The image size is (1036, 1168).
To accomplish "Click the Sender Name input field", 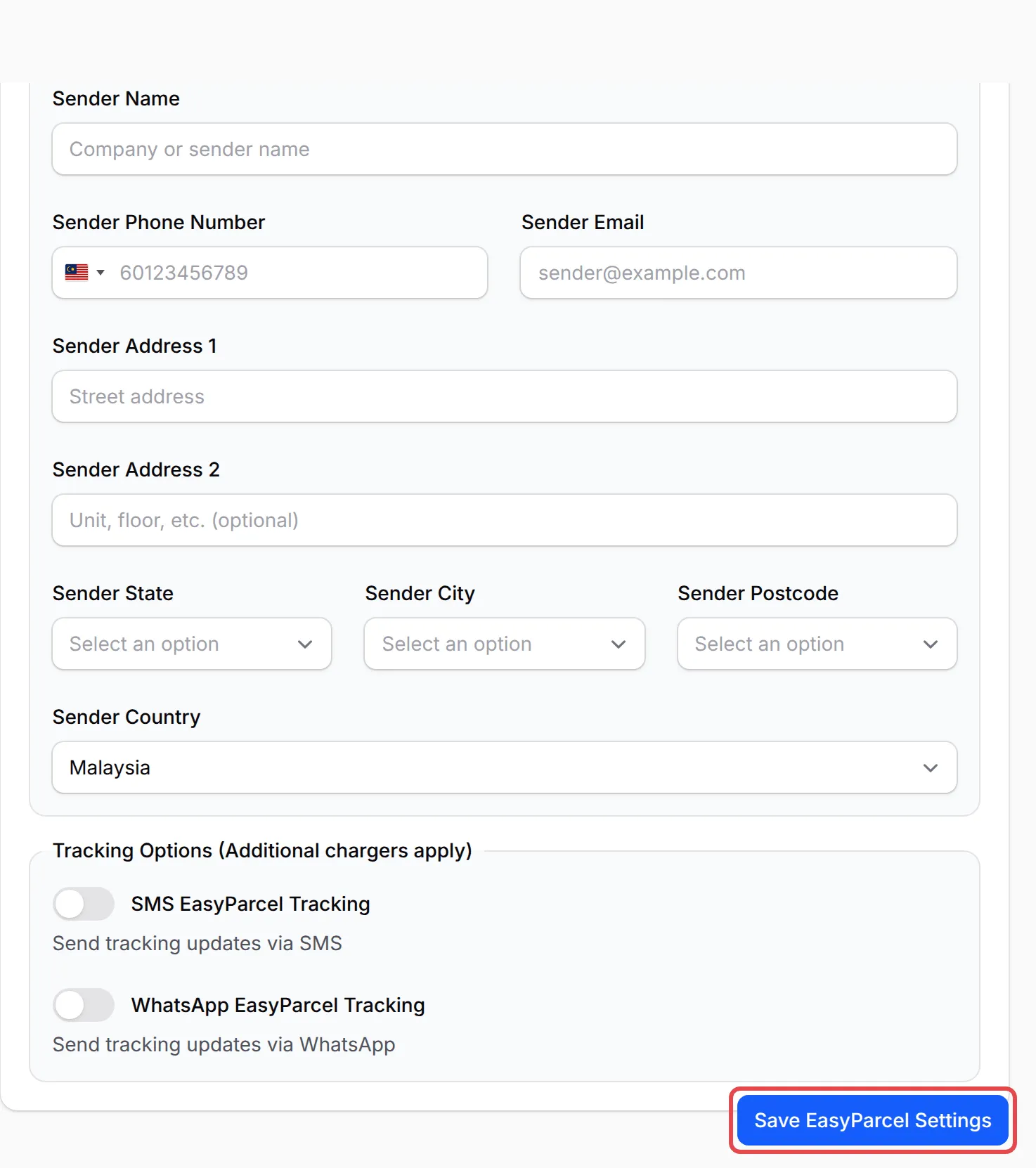I will coord(505,149).
